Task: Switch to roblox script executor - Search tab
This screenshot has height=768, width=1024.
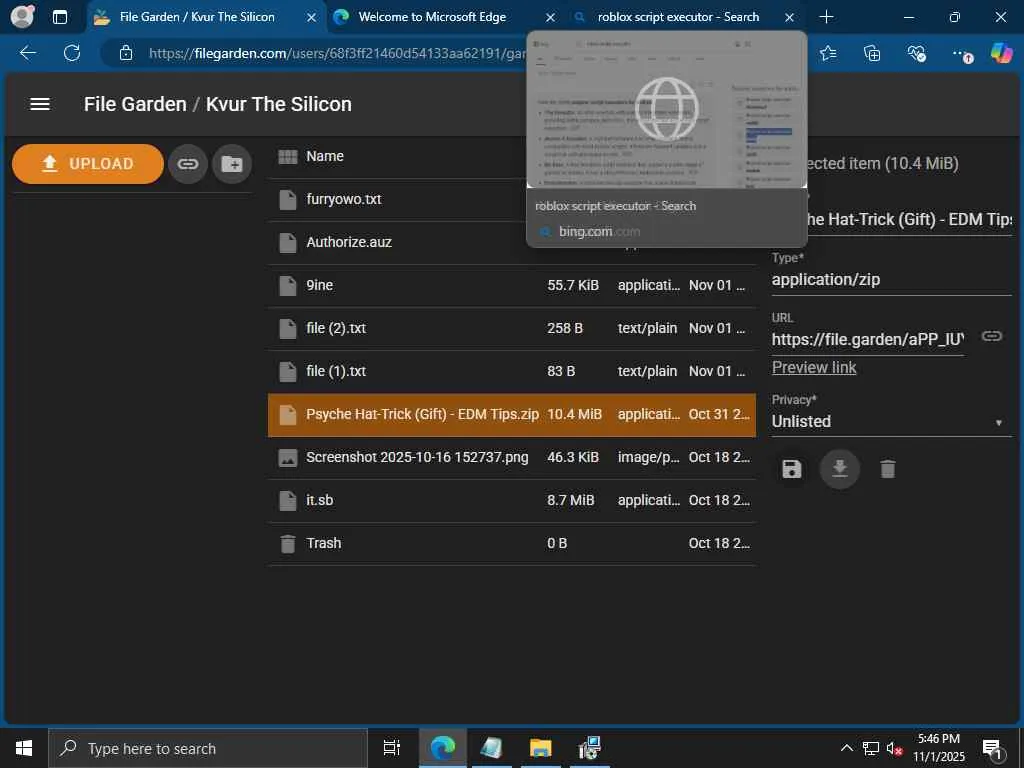Action: (x=678, y=17)
